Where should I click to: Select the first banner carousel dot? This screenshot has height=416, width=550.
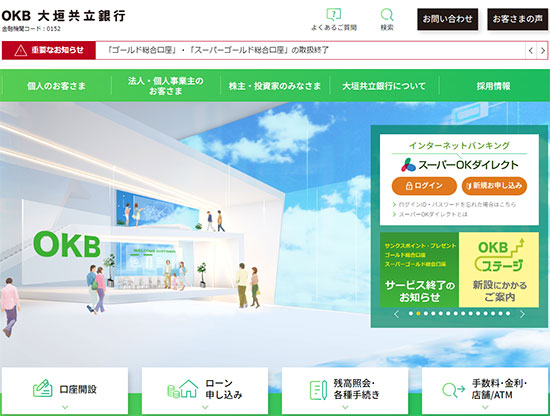[411, 314]
